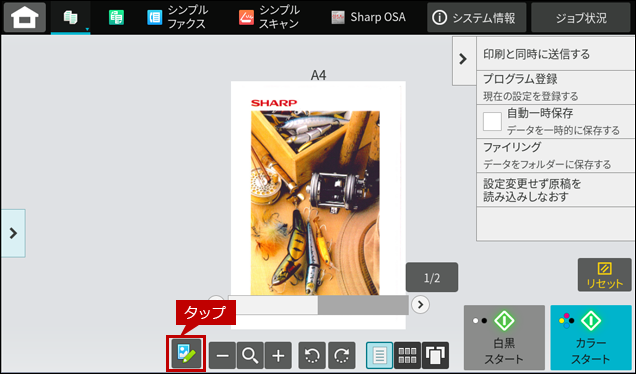Tap the magnifier zoom icon
Viewport: 636px width, 374px height.
[250, 356]
